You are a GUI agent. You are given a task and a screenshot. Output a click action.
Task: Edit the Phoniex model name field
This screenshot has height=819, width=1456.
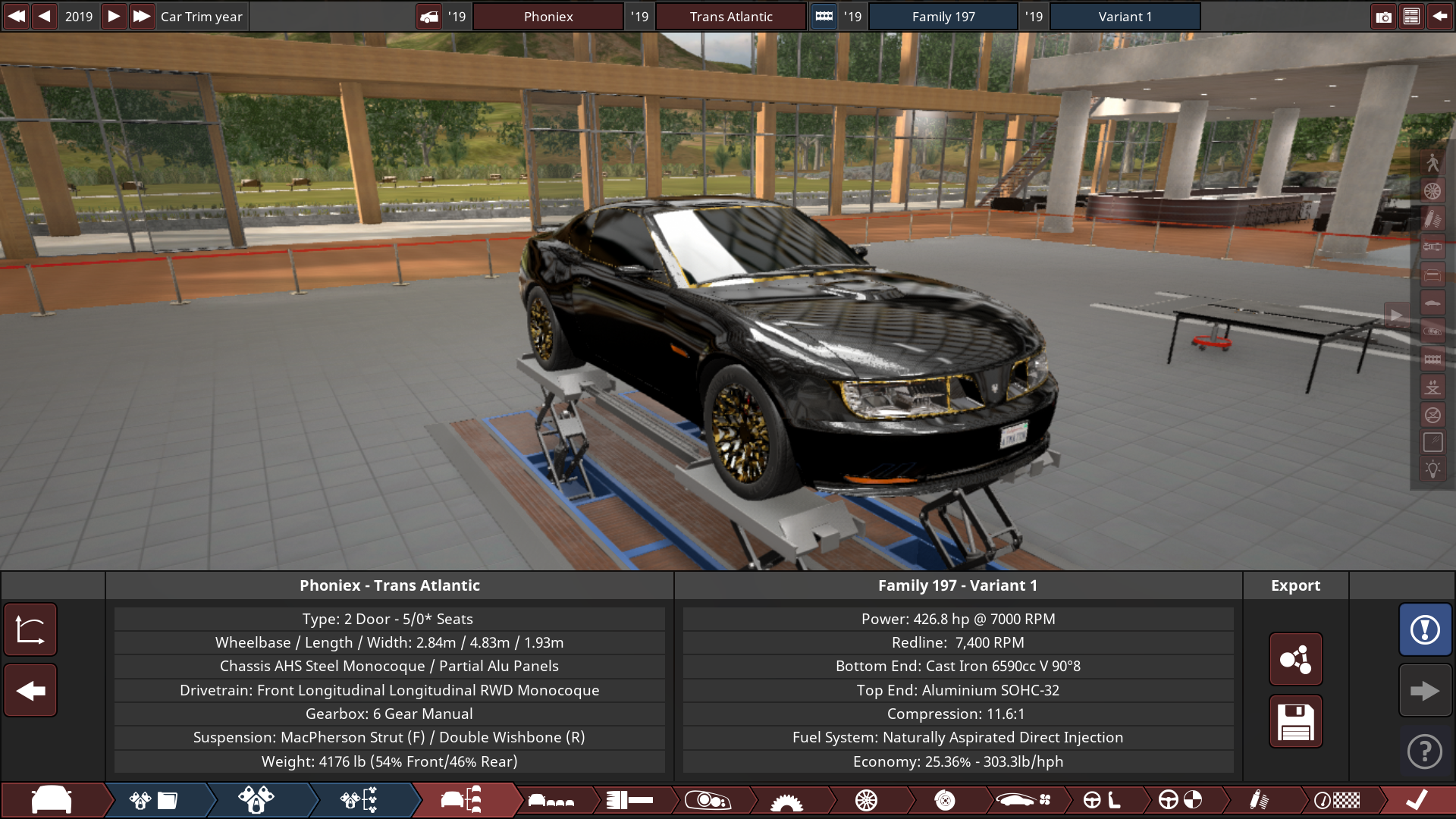[548, 16]
